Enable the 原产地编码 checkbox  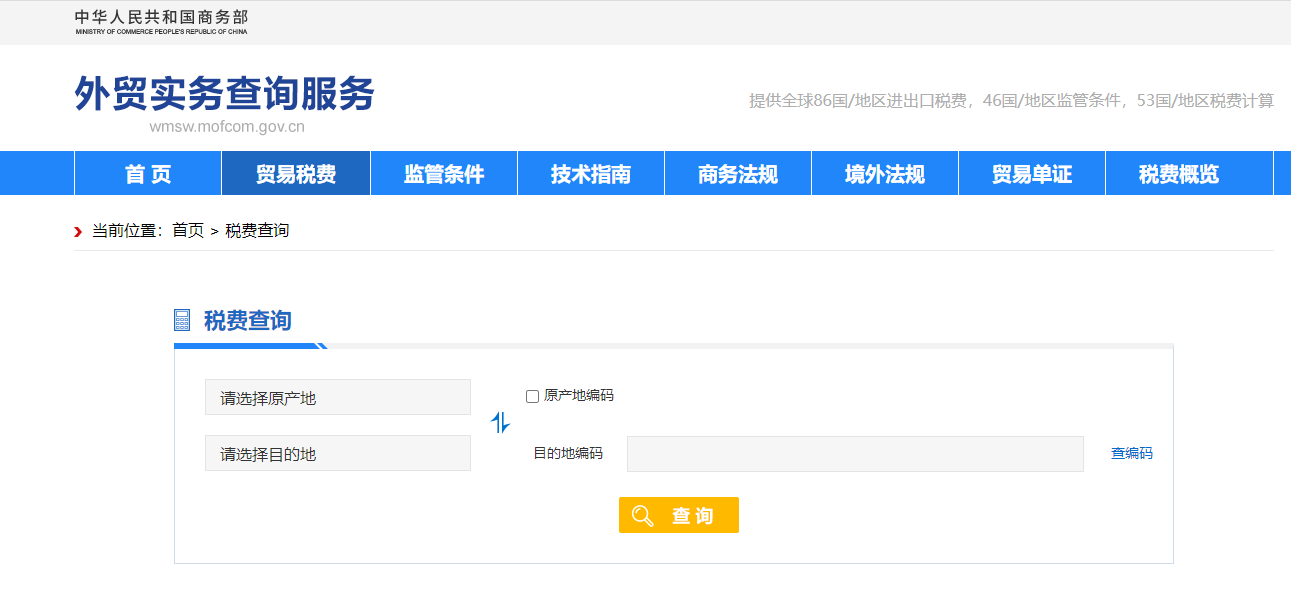click(x=532, y=397)
